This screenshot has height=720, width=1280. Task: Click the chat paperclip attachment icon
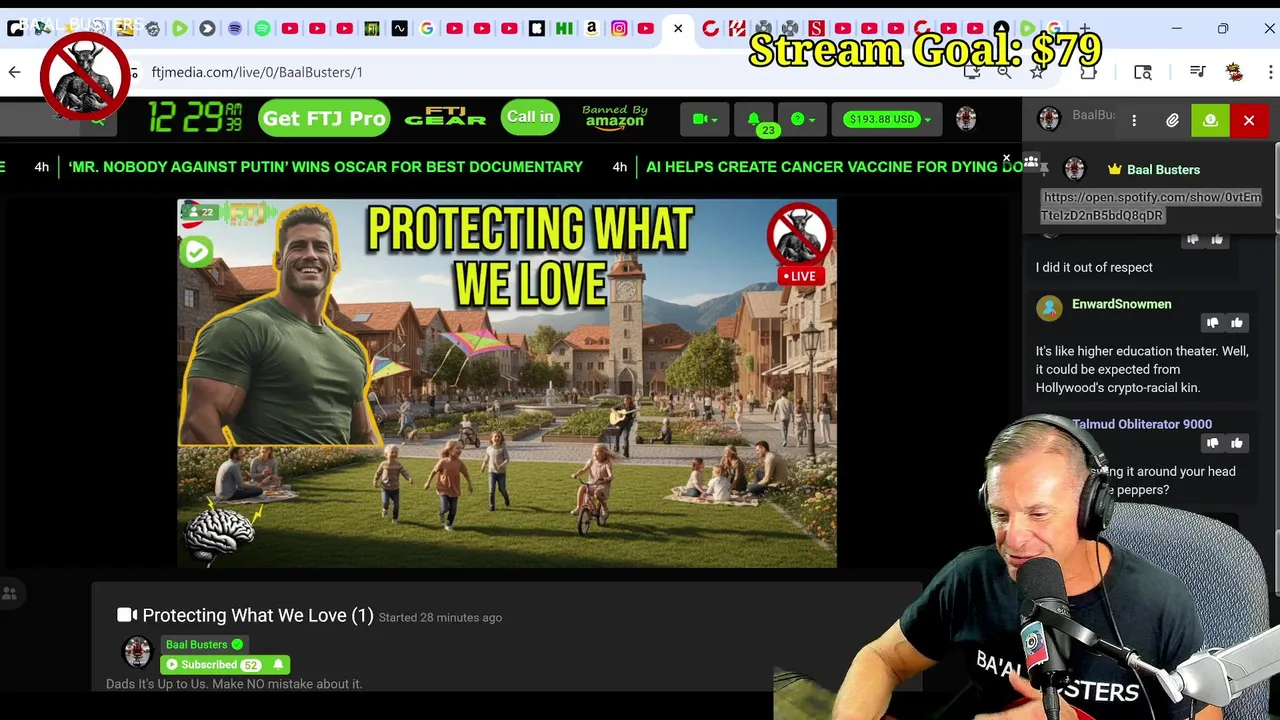[1172, 120]
